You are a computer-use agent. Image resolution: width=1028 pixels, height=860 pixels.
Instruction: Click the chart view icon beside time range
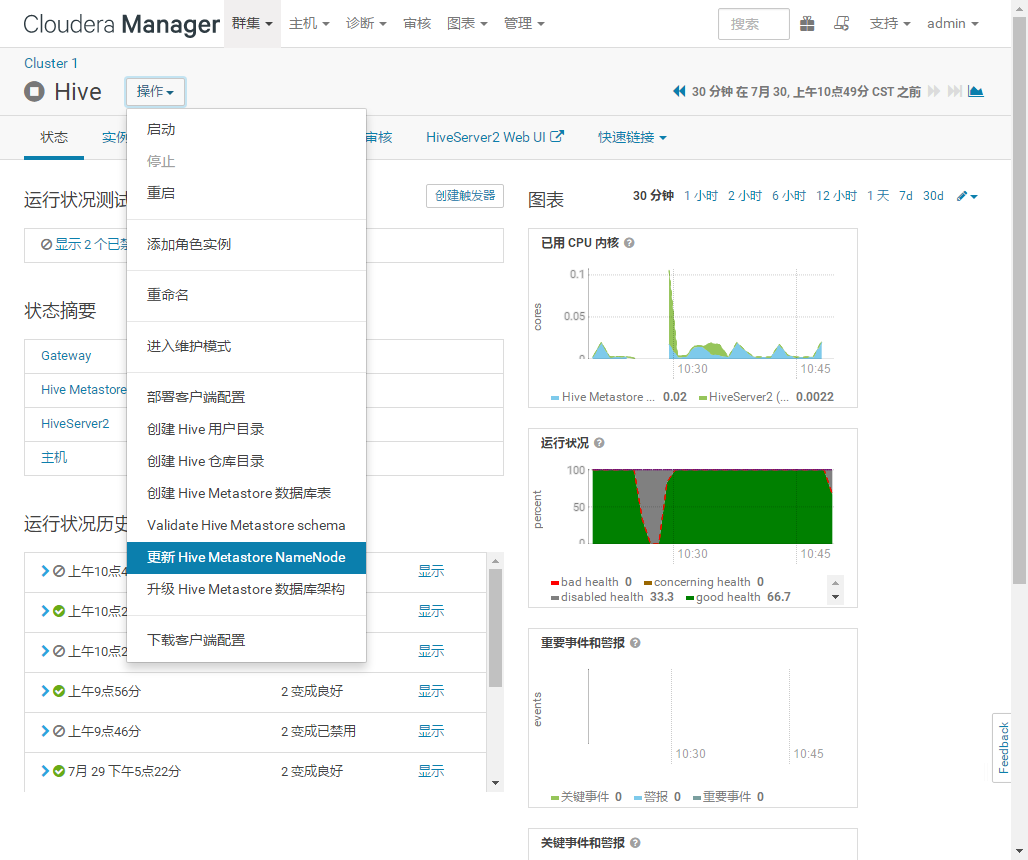(x=976, y=91)
